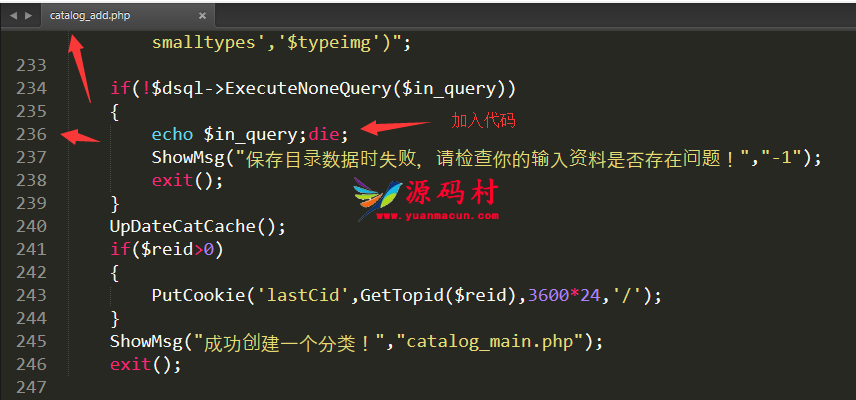Click the if($reid>0) condition
The width and height of the screenshot is (856, 400).
coord(167,249)
